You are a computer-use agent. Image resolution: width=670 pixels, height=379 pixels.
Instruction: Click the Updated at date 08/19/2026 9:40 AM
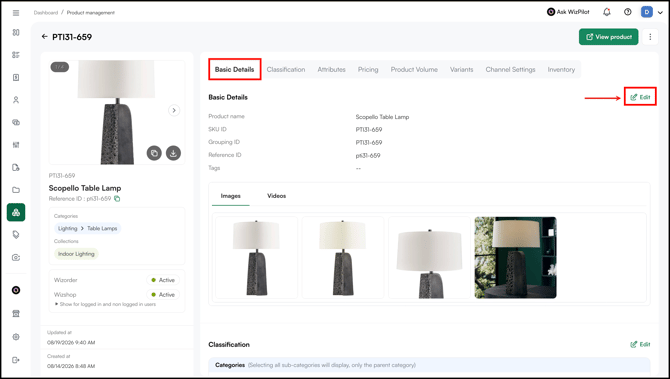(71, 342)
